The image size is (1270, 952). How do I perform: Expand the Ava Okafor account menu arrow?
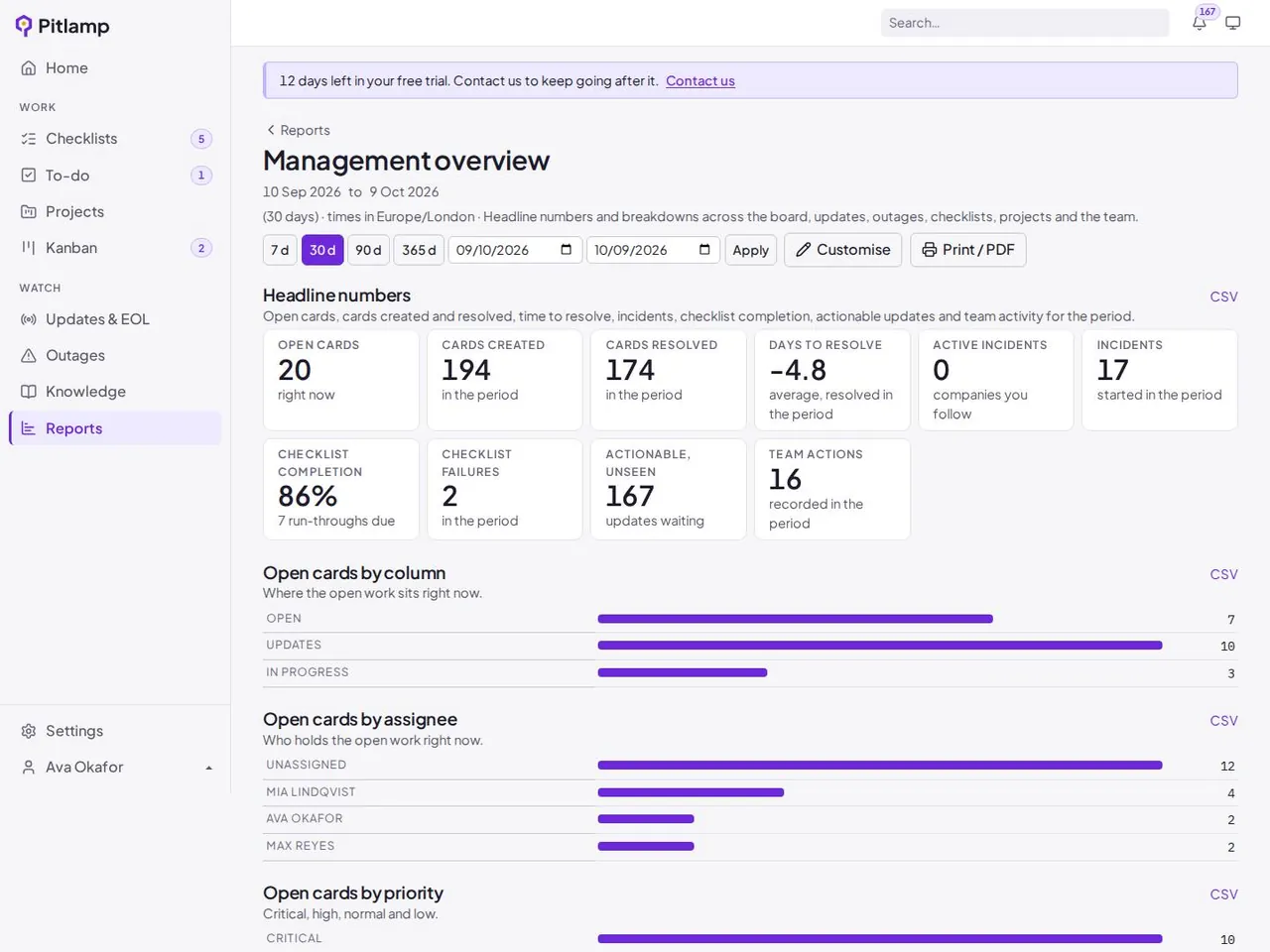pyautogui.click(x=208, y=769)
